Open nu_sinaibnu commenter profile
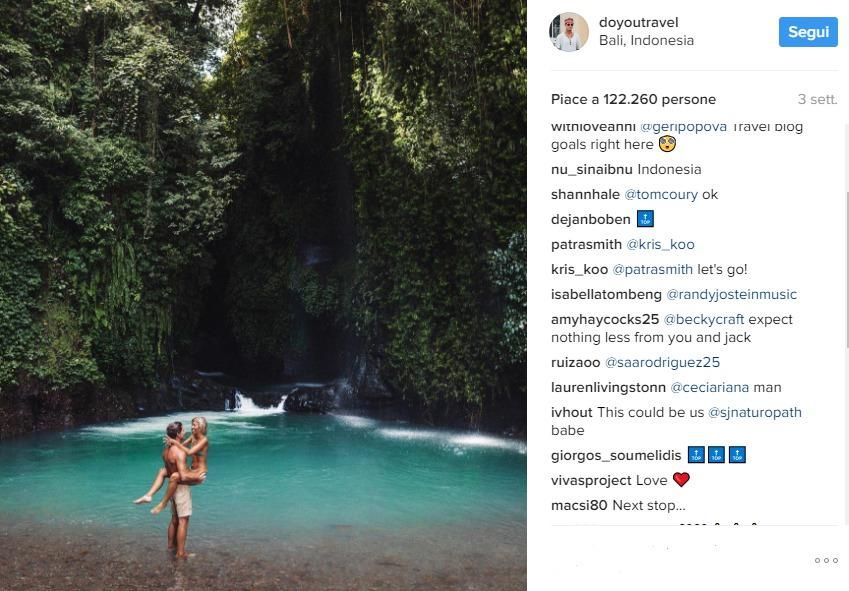849x591 pixels. click(x=591, y=170)
